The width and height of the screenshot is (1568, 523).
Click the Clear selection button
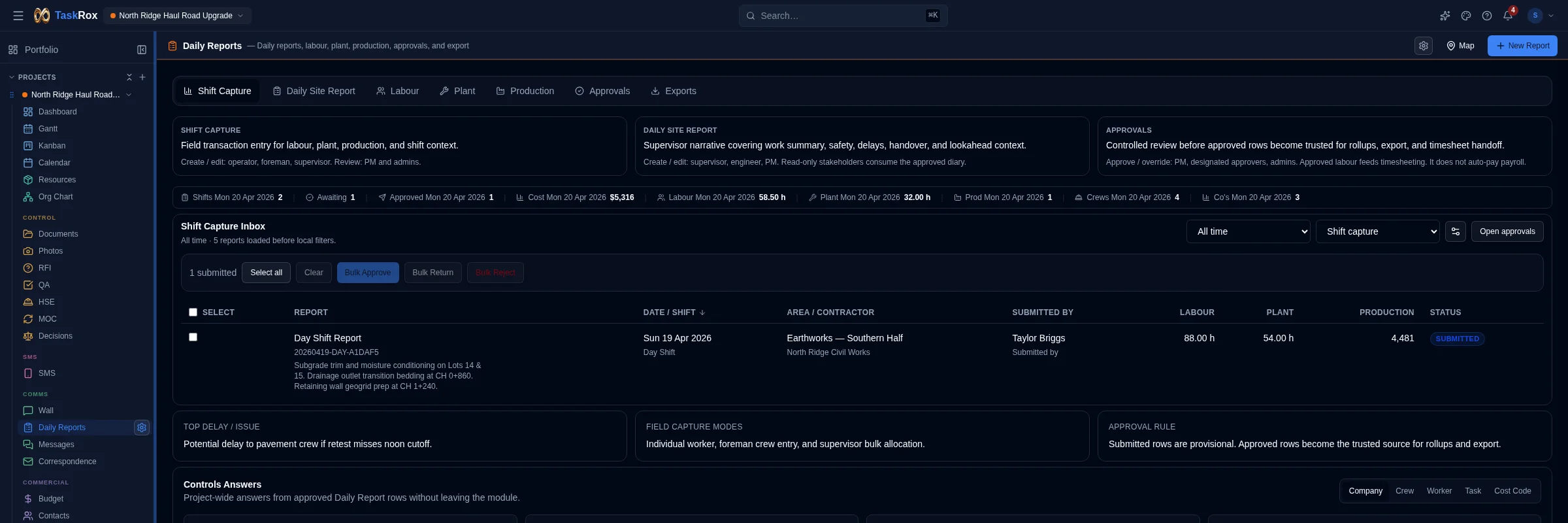pos(314,273)
